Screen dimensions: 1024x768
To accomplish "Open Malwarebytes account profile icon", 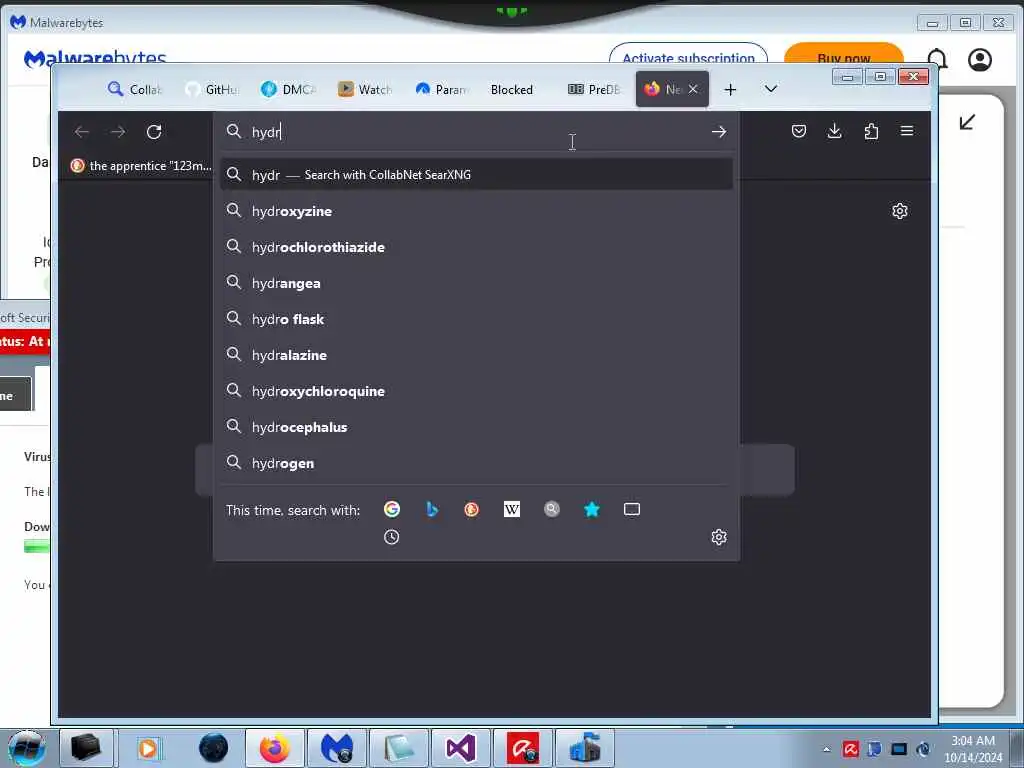I will click(x=980, y=59).
